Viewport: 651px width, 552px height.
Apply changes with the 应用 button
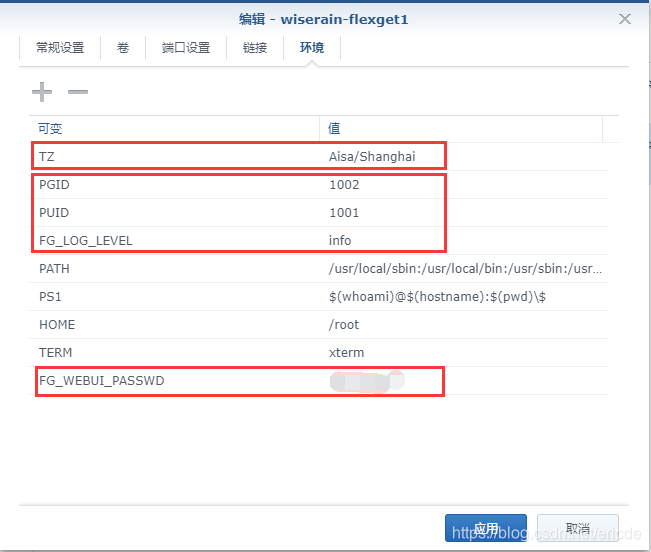pyautogui.click(x=486, y=528)
